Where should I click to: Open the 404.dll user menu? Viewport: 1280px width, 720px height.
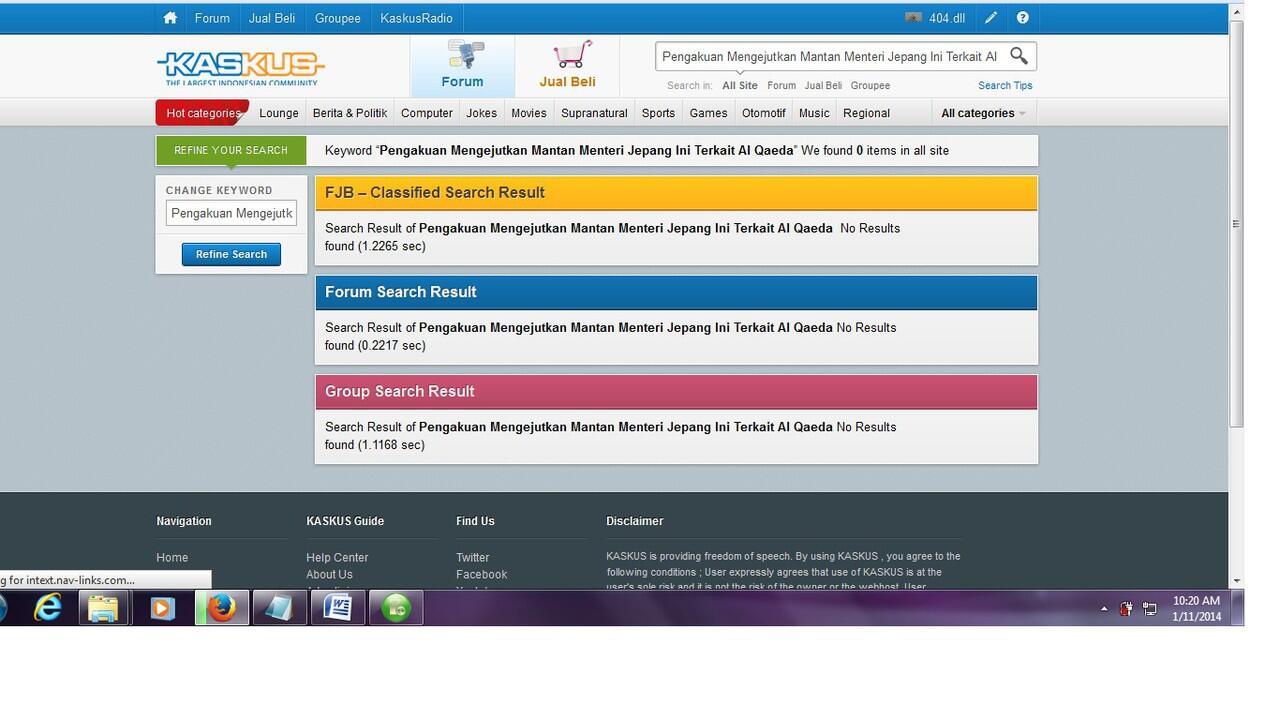point(947,18)
